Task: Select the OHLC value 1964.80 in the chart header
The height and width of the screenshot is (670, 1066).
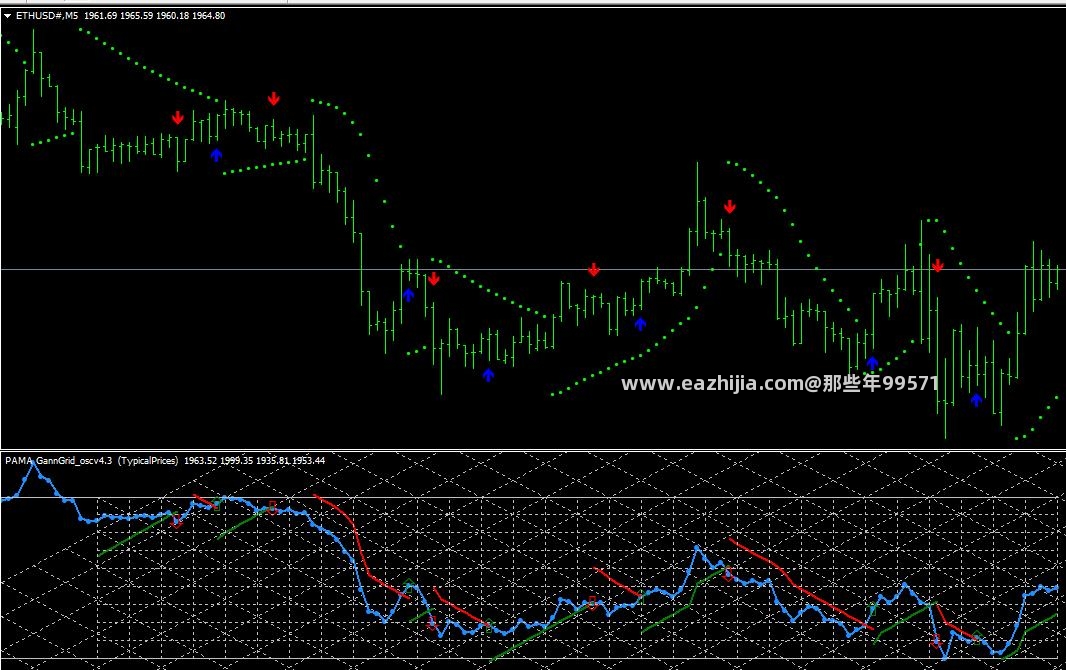Action: (208, 16)
